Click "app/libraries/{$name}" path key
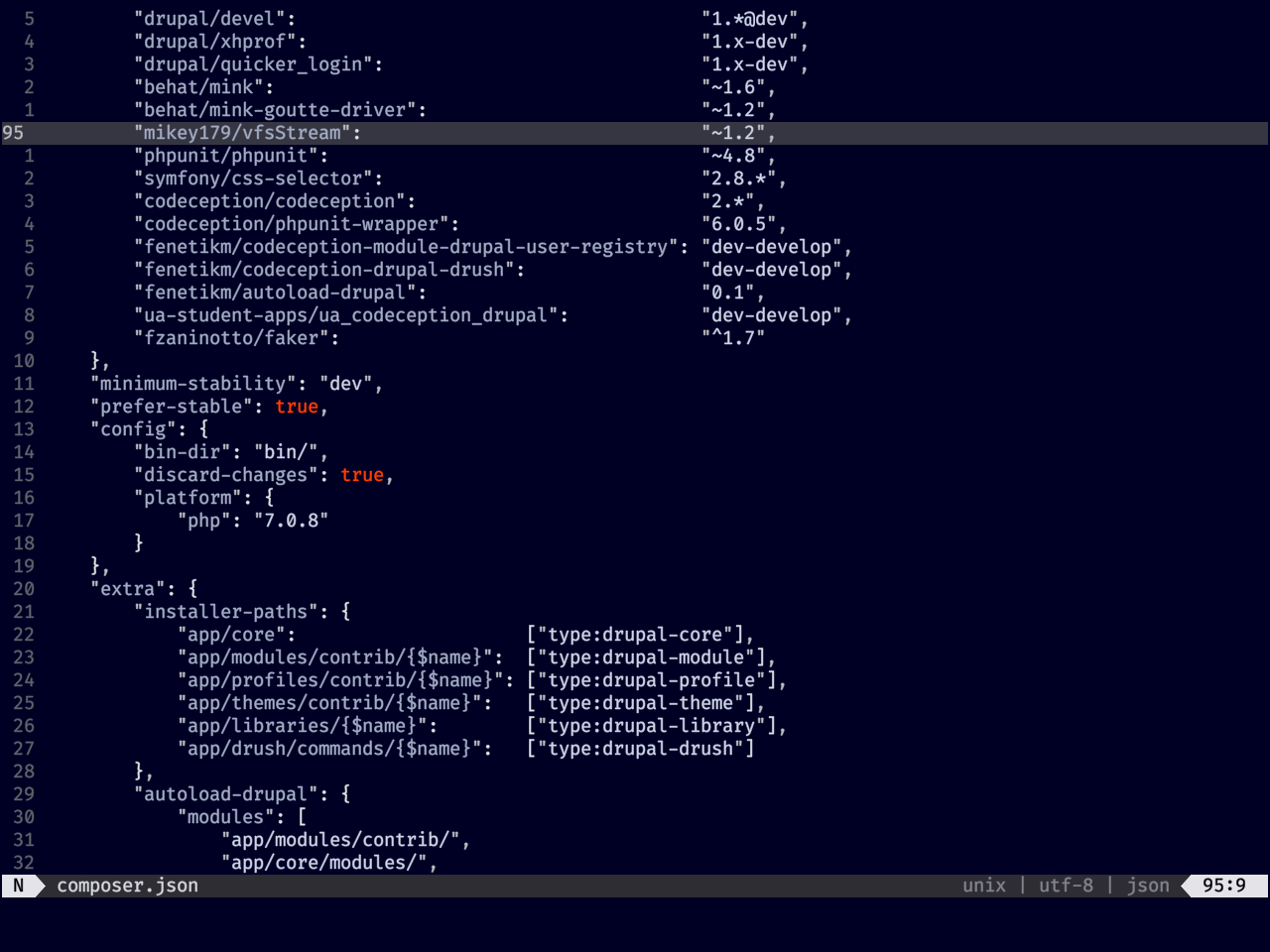Screen dimensions: 1270x952 [303, 726]
